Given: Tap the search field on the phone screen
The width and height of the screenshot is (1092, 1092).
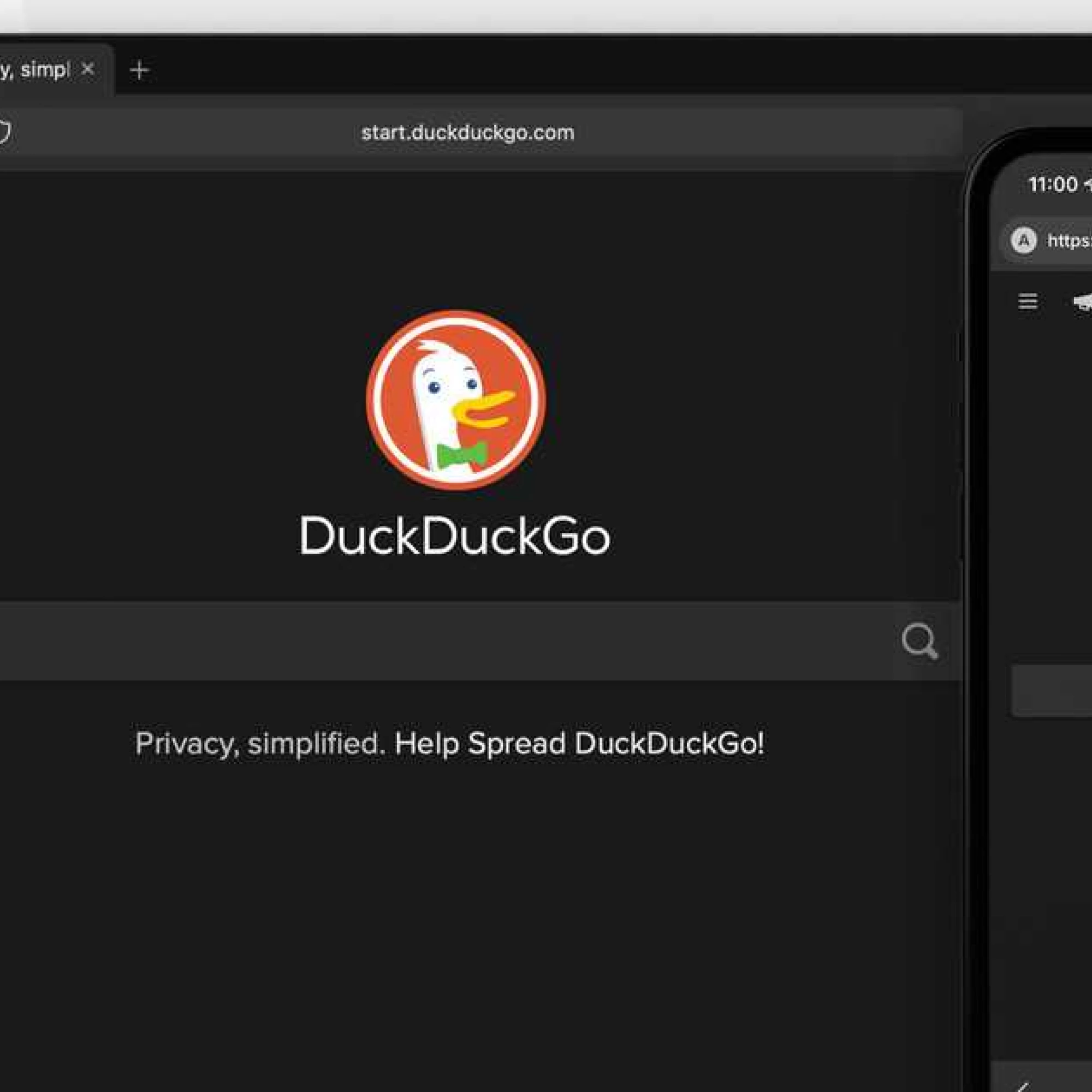Looking at the screenshot, I should 1051,691.
